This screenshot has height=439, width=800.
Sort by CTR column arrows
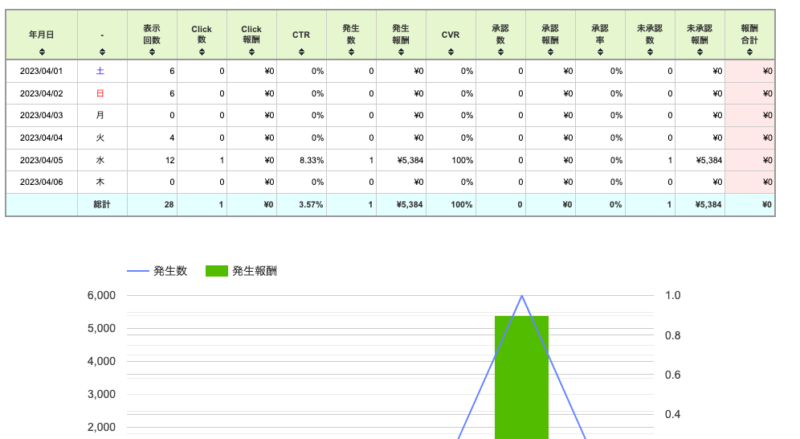click(302, 52)
